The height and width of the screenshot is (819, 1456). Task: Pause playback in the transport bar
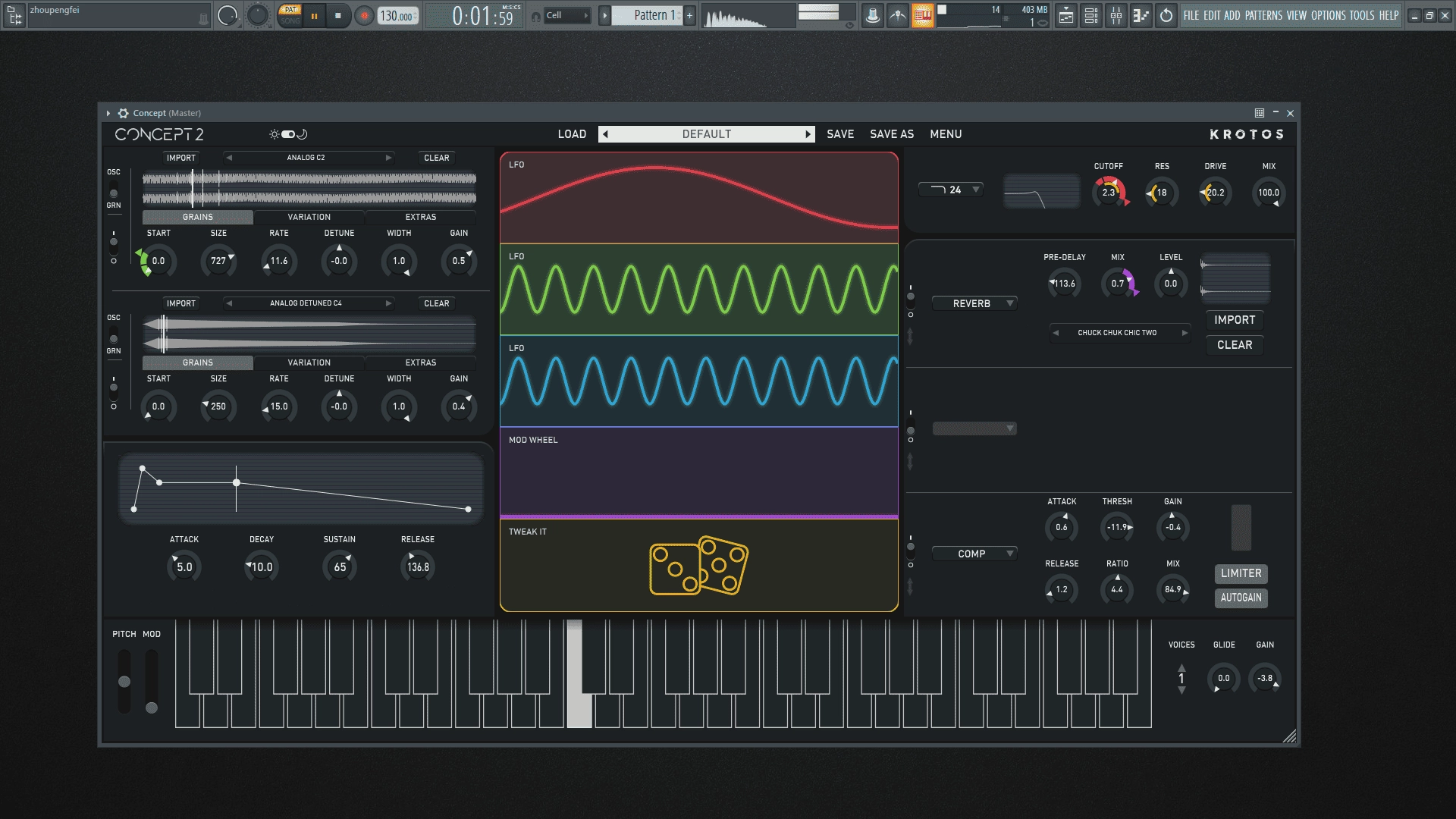point(314,15)
